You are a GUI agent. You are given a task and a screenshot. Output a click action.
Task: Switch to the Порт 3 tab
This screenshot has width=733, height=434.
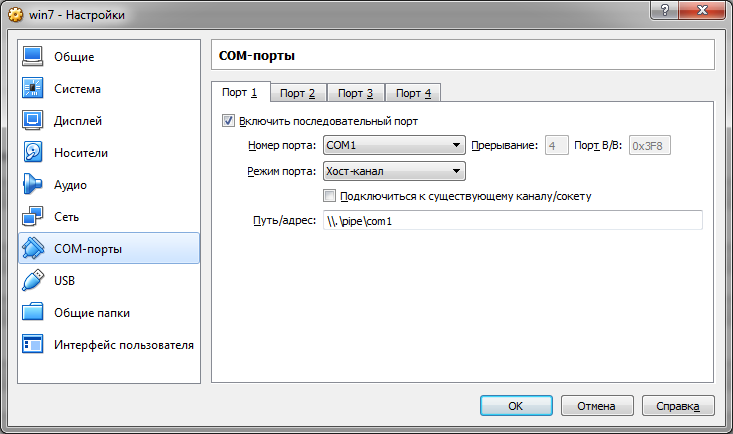pos(356,93)
